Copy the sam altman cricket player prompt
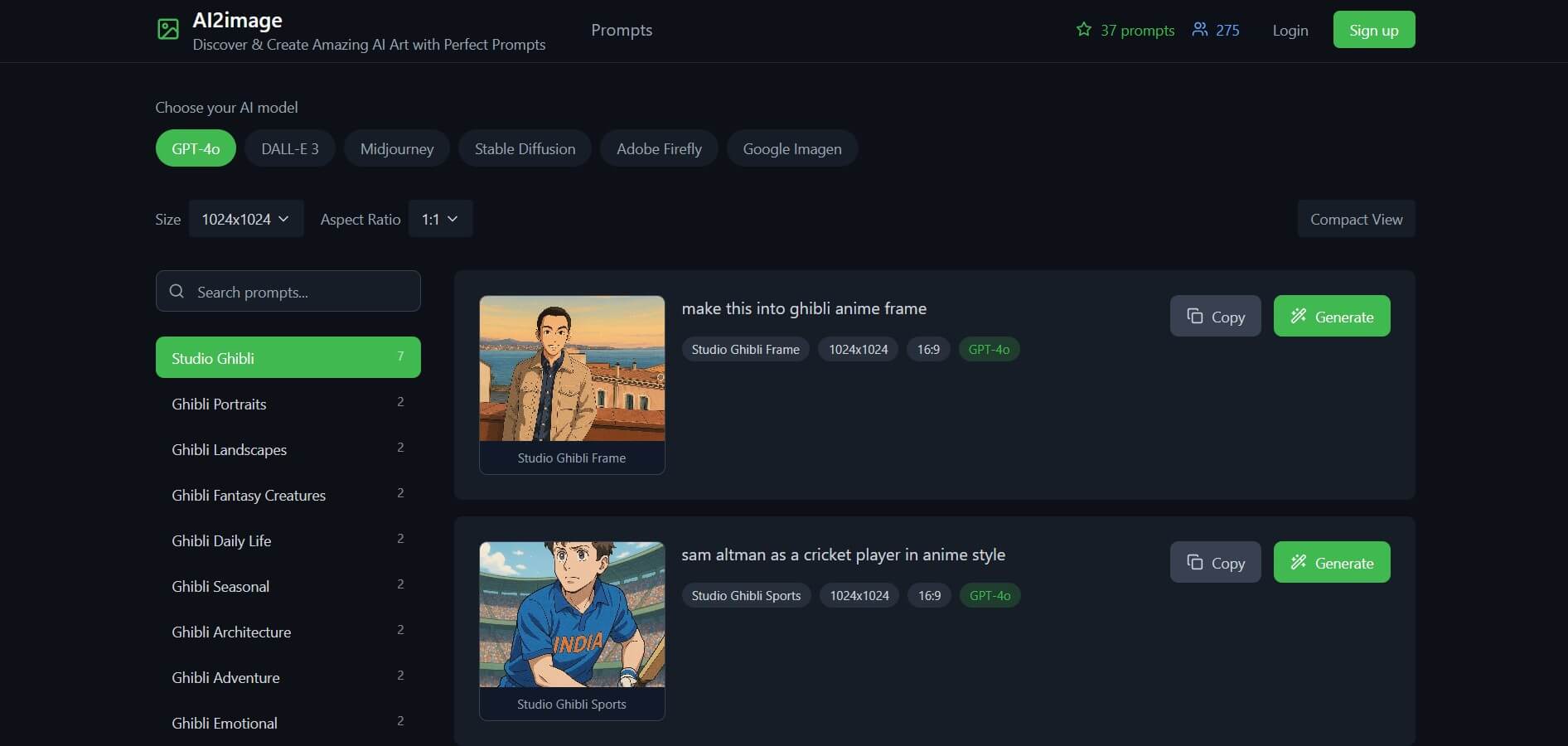1568x746 pixels. click(1216, 562)
